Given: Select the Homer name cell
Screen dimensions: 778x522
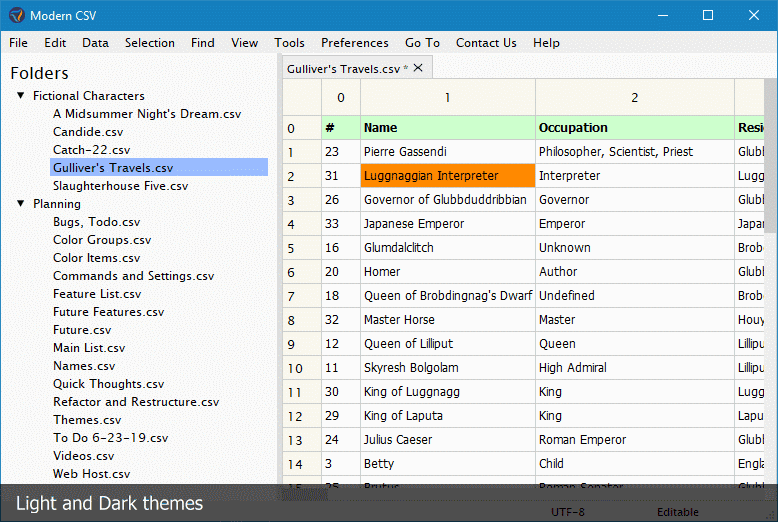Looking at the screenshot, I should click(448, 271).
